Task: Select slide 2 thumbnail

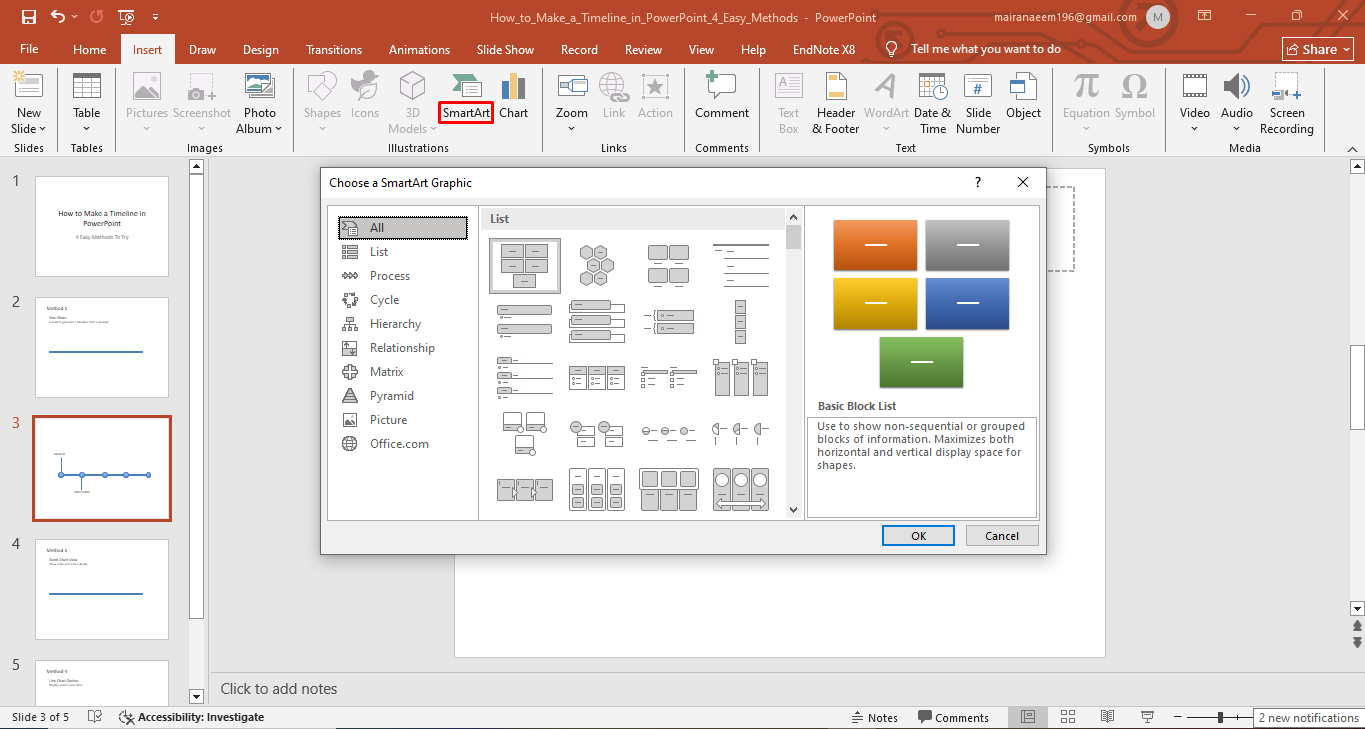Action: click(x=102, y=347)
